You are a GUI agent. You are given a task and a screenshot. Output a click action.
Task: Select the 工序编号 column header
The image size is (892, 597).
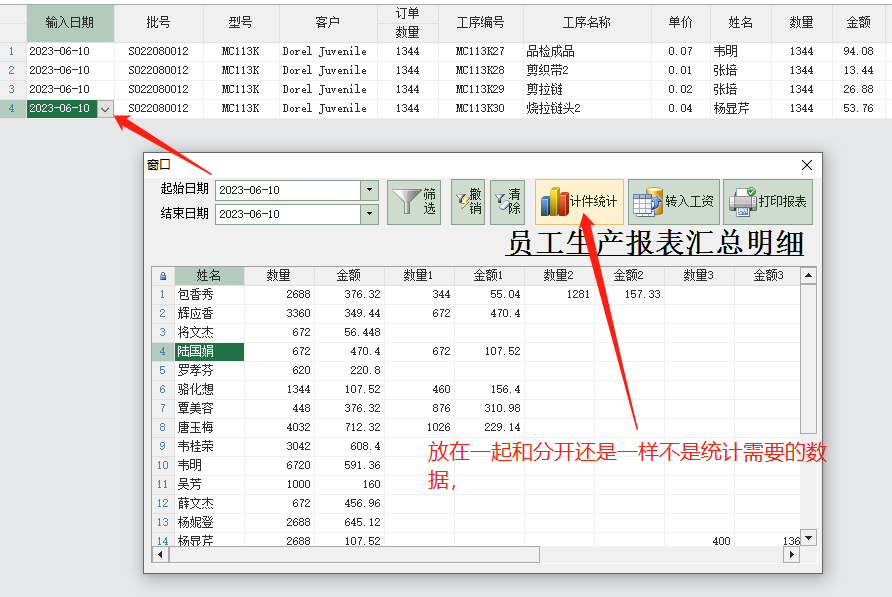(x=481, y=23)
